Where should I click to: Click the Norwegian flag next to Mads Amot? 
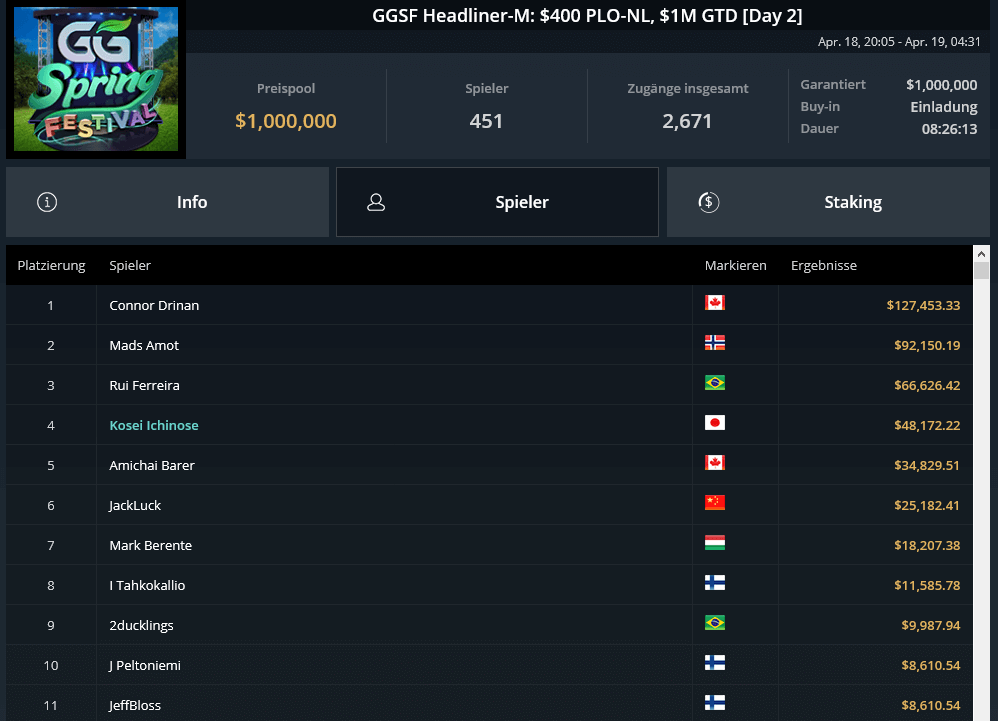coord(715,342)
